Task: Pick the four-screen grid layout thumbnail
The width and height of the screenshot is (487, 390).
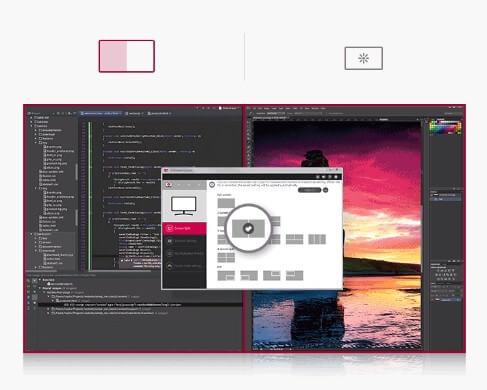Action: click(226, 257)
